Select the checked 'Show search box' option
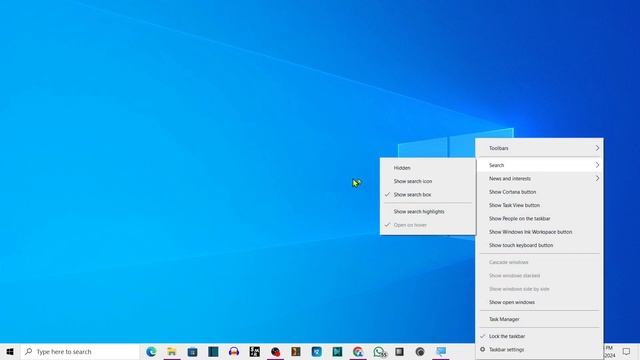 427,195
